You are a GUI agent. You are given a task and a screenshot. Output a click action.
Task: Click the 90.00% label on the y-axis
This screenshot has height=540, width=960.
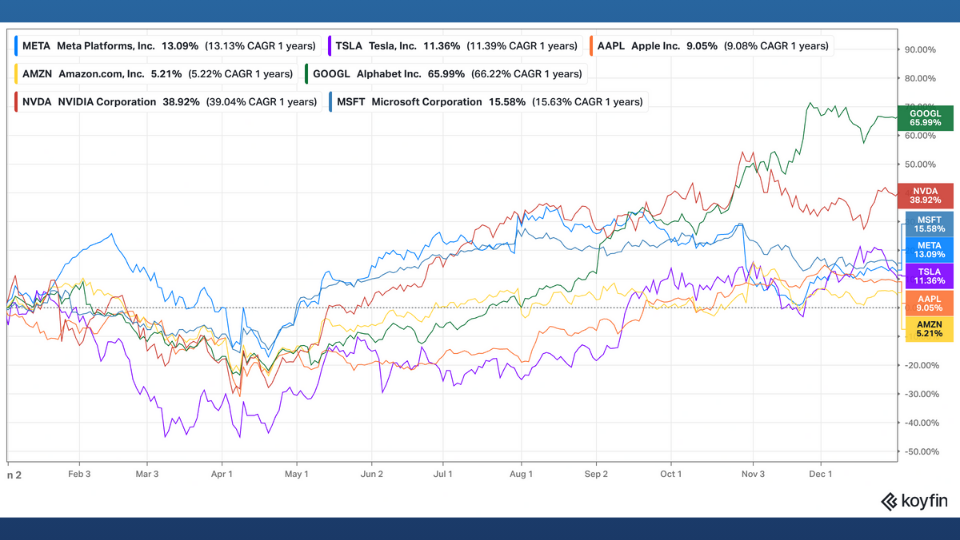point(919,49)
